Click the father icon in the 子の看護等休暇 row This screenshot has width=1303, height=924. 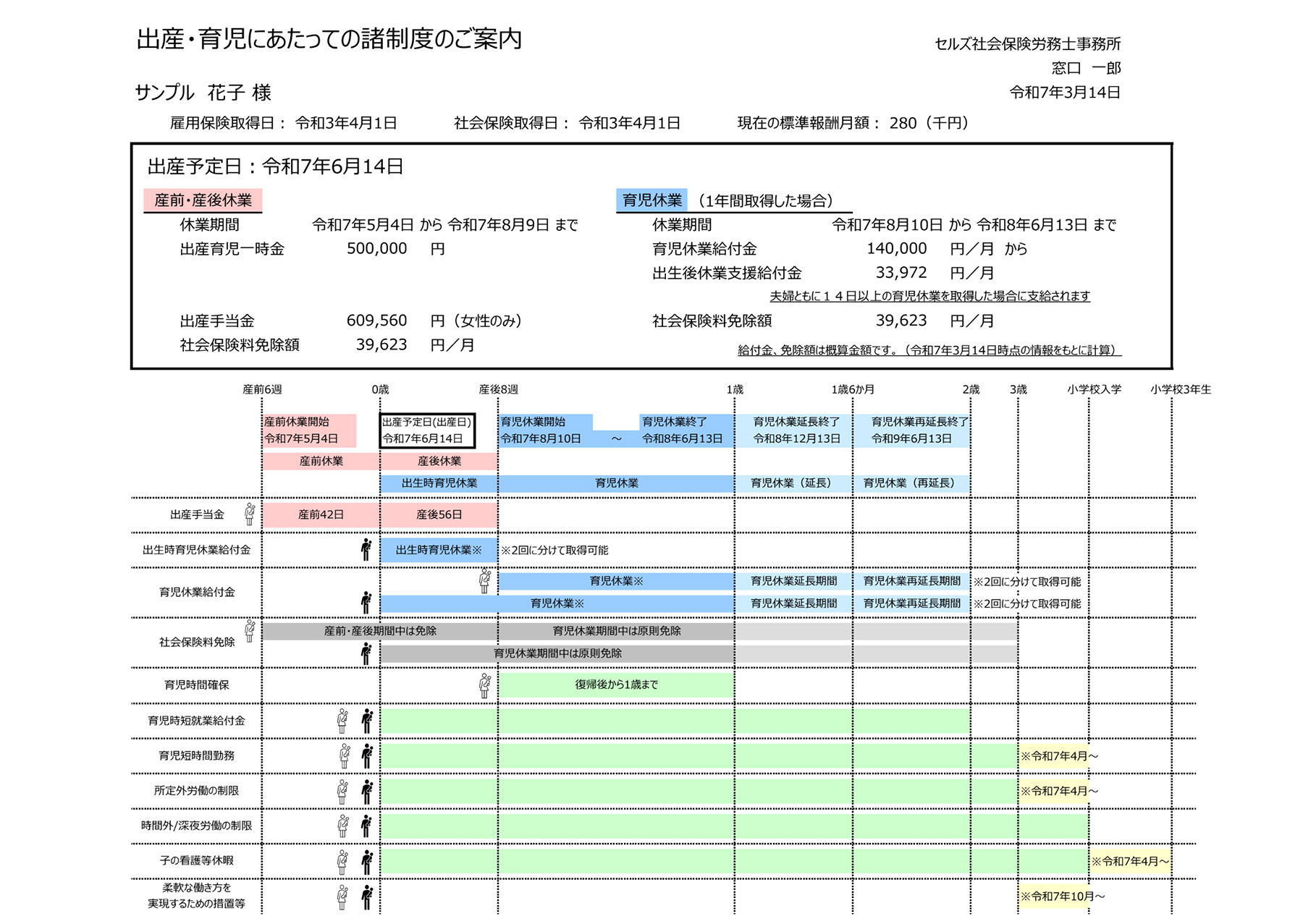click(367, 861)
